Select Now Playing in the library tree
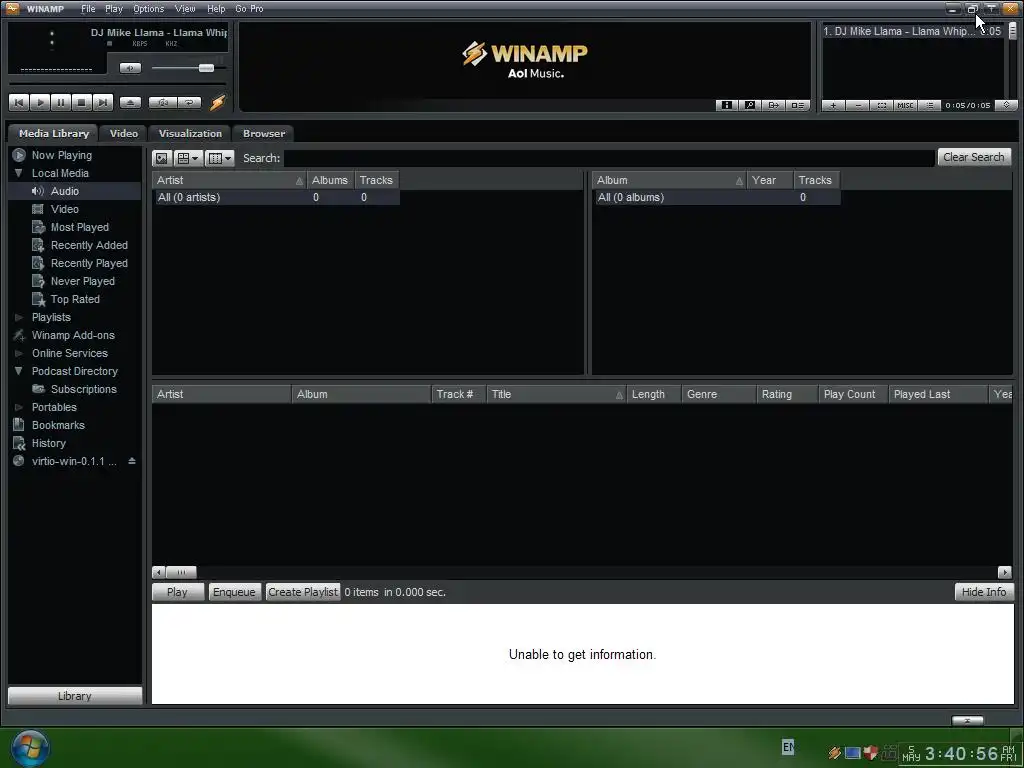This screenshot has height=768, width=1024. pos(61,155)
